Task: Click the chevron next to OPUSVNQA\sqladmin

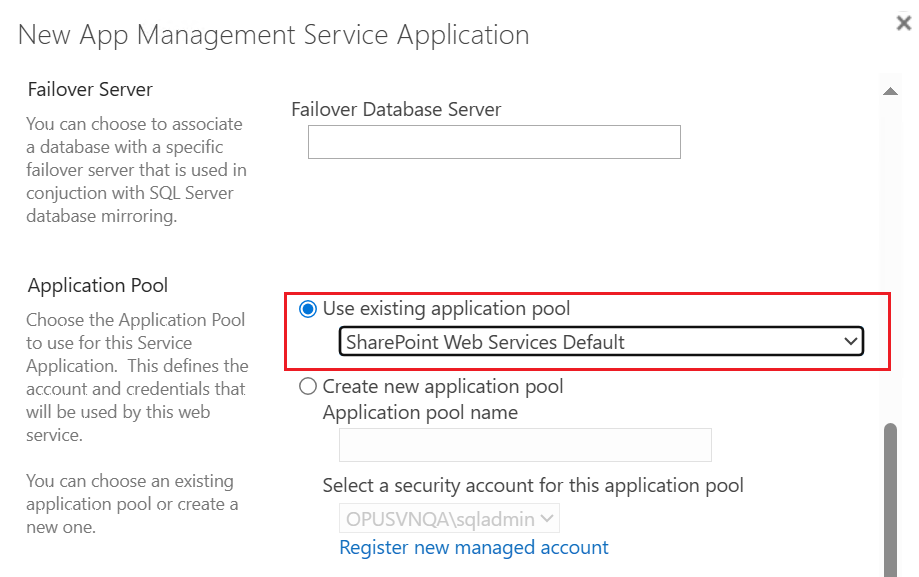Action: point(549,518)
